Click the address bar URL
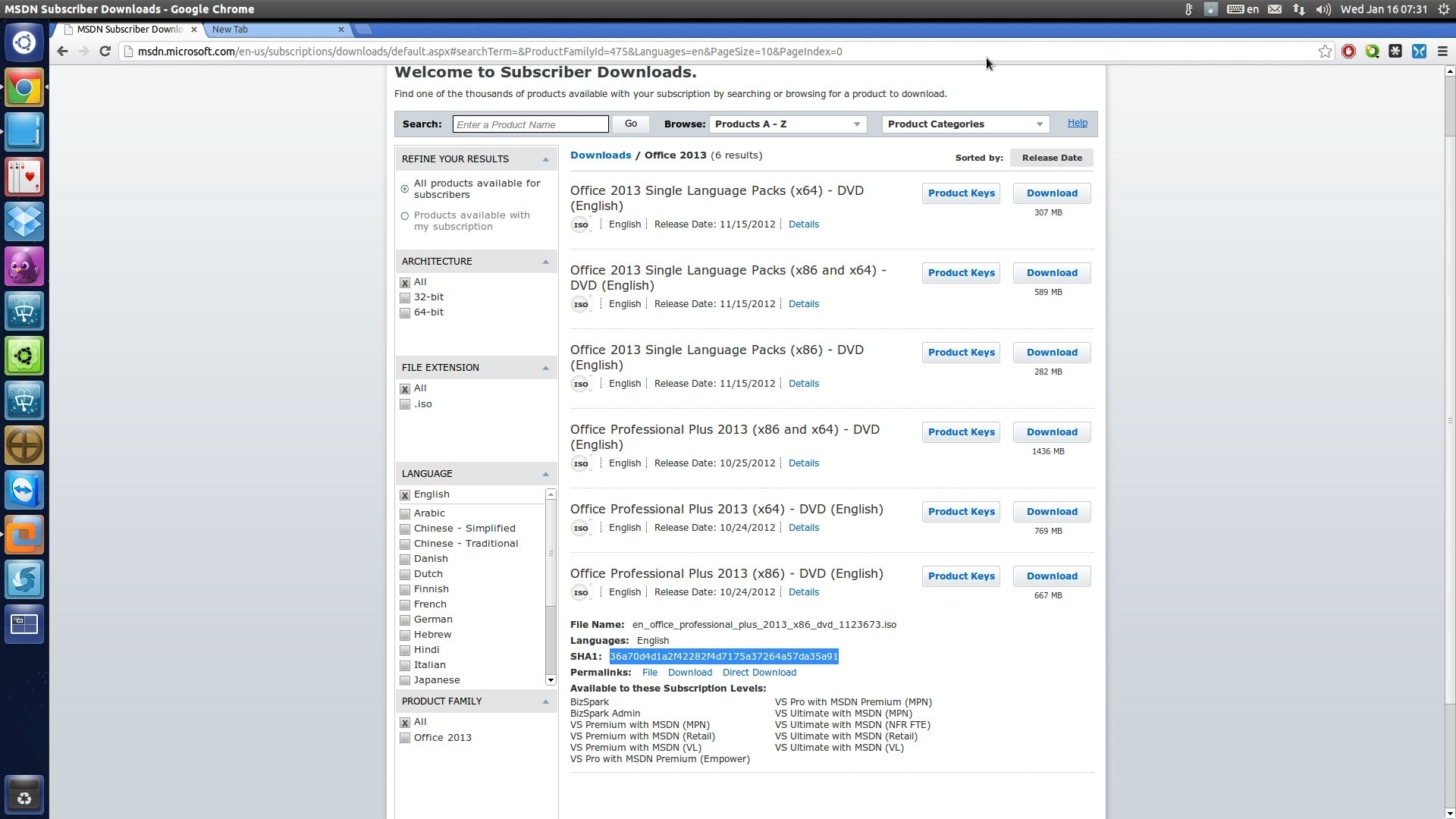The height and width of the screenshot is (819, 1456). click(x=490, y=52)
